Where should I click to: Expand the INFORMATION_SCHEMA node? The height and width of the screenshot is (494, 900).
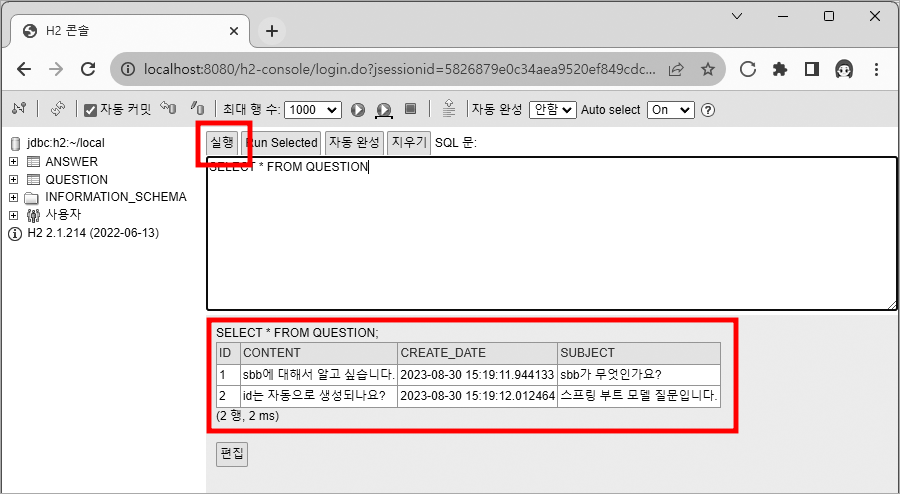tap(14, 197)
